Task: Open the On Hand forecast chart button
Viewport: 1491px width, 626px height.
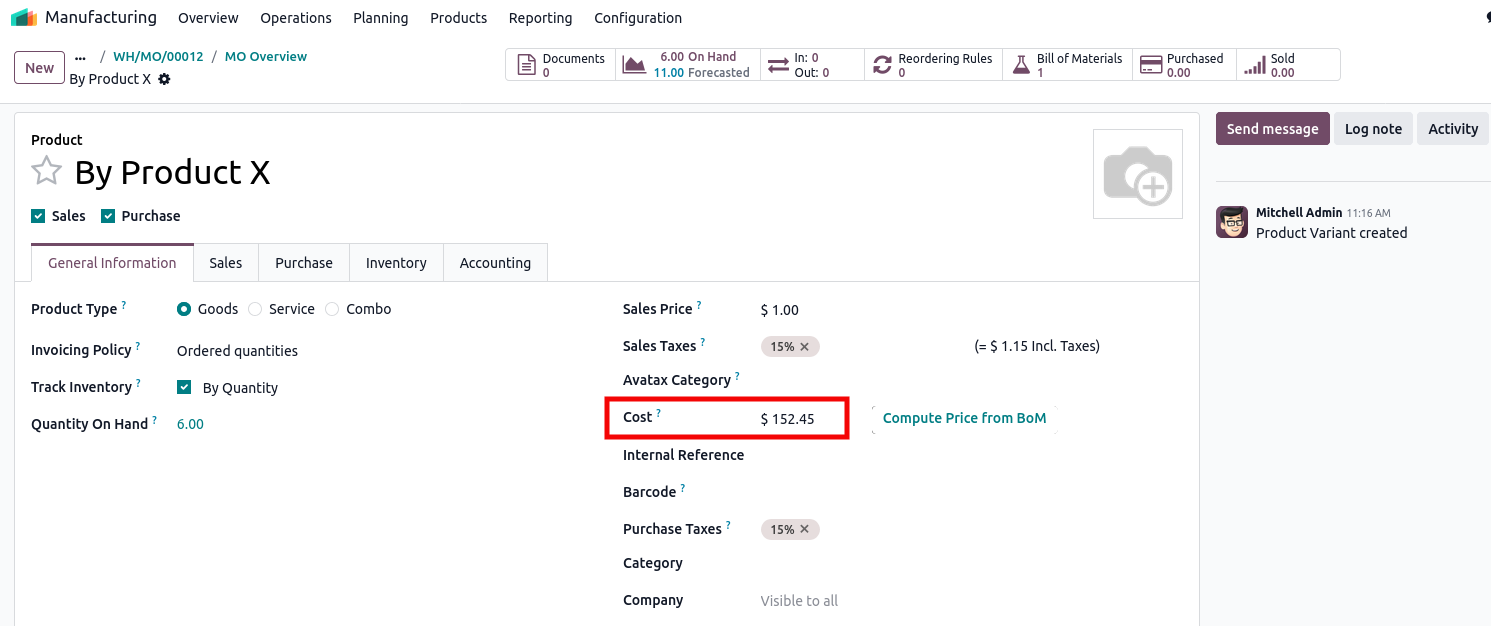Action: (688, 65)
